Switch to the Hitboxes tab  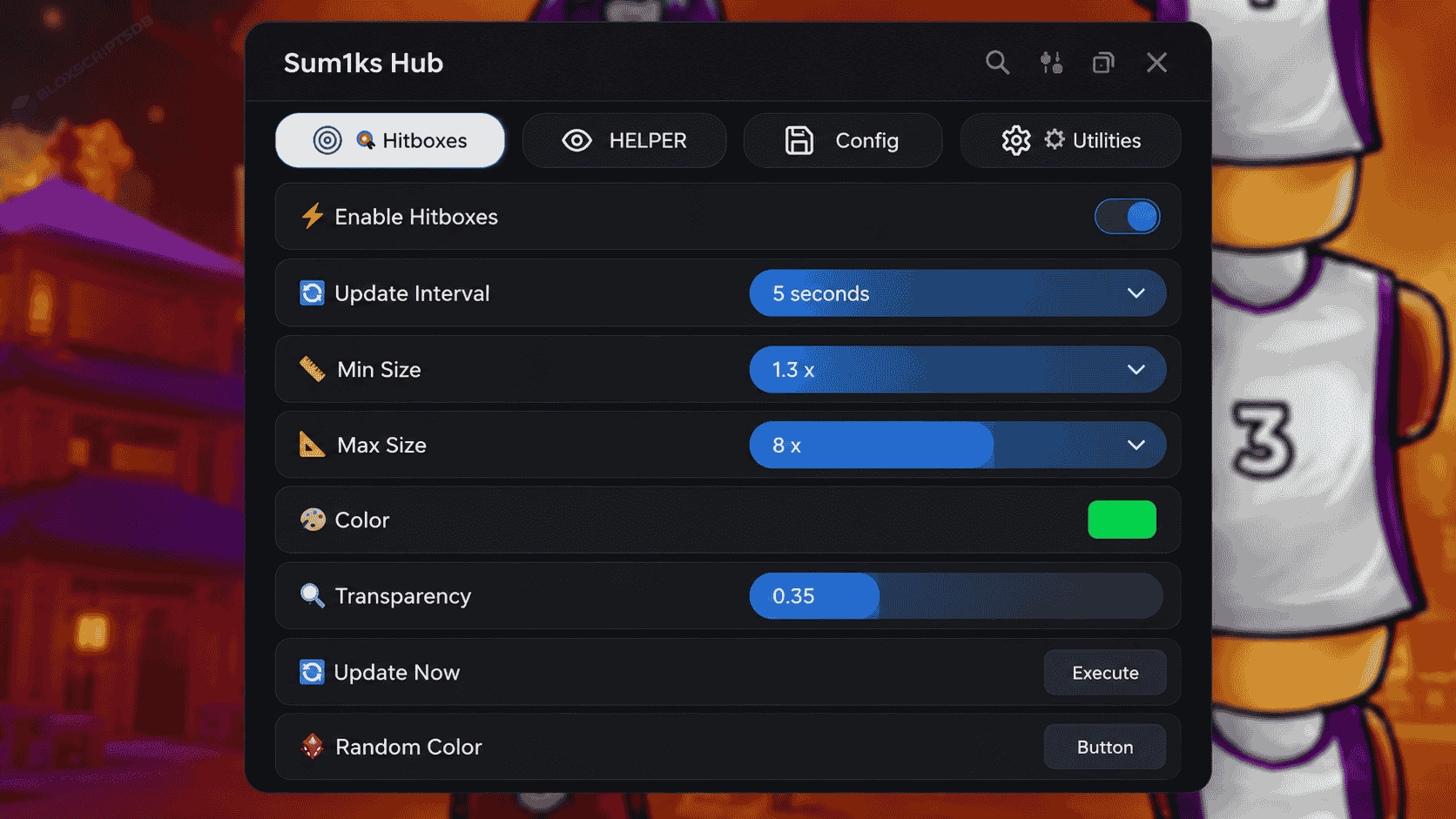(x=390, y=140)
